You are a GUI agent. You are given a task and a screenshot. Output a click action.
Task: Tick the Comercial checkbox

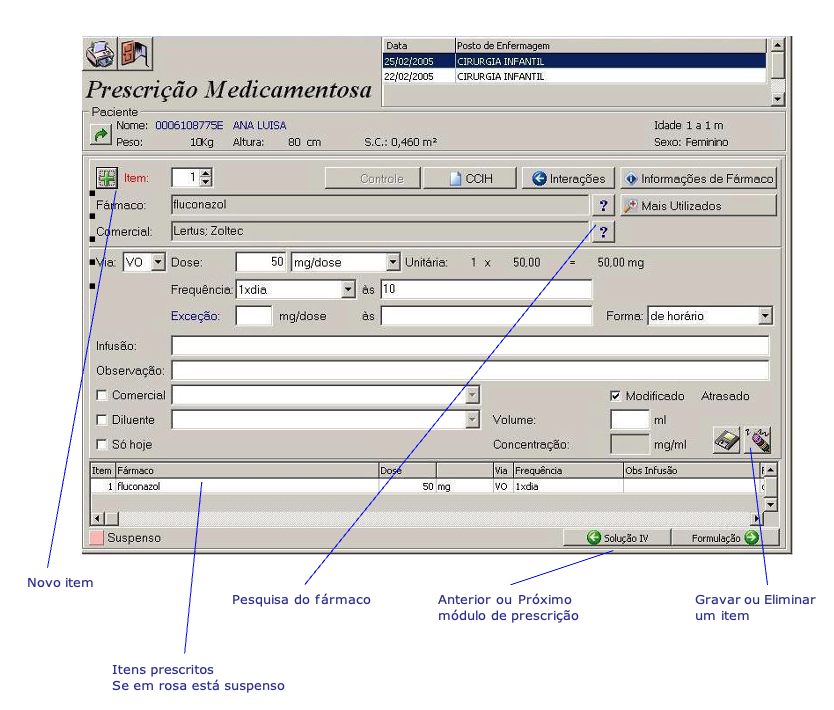(102, 395)
